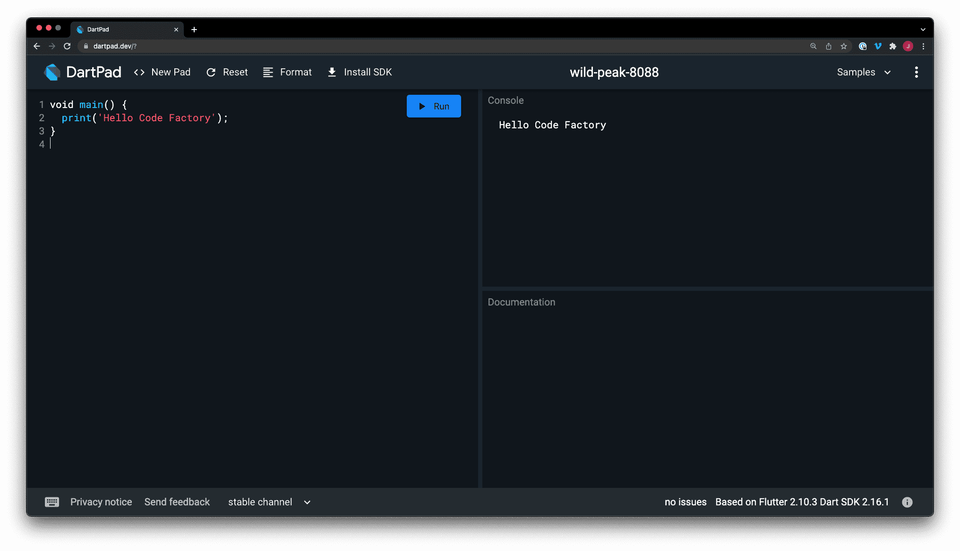Format the Dart code
The width and height of the screenshot is (960, 551).
pos(287,72)
